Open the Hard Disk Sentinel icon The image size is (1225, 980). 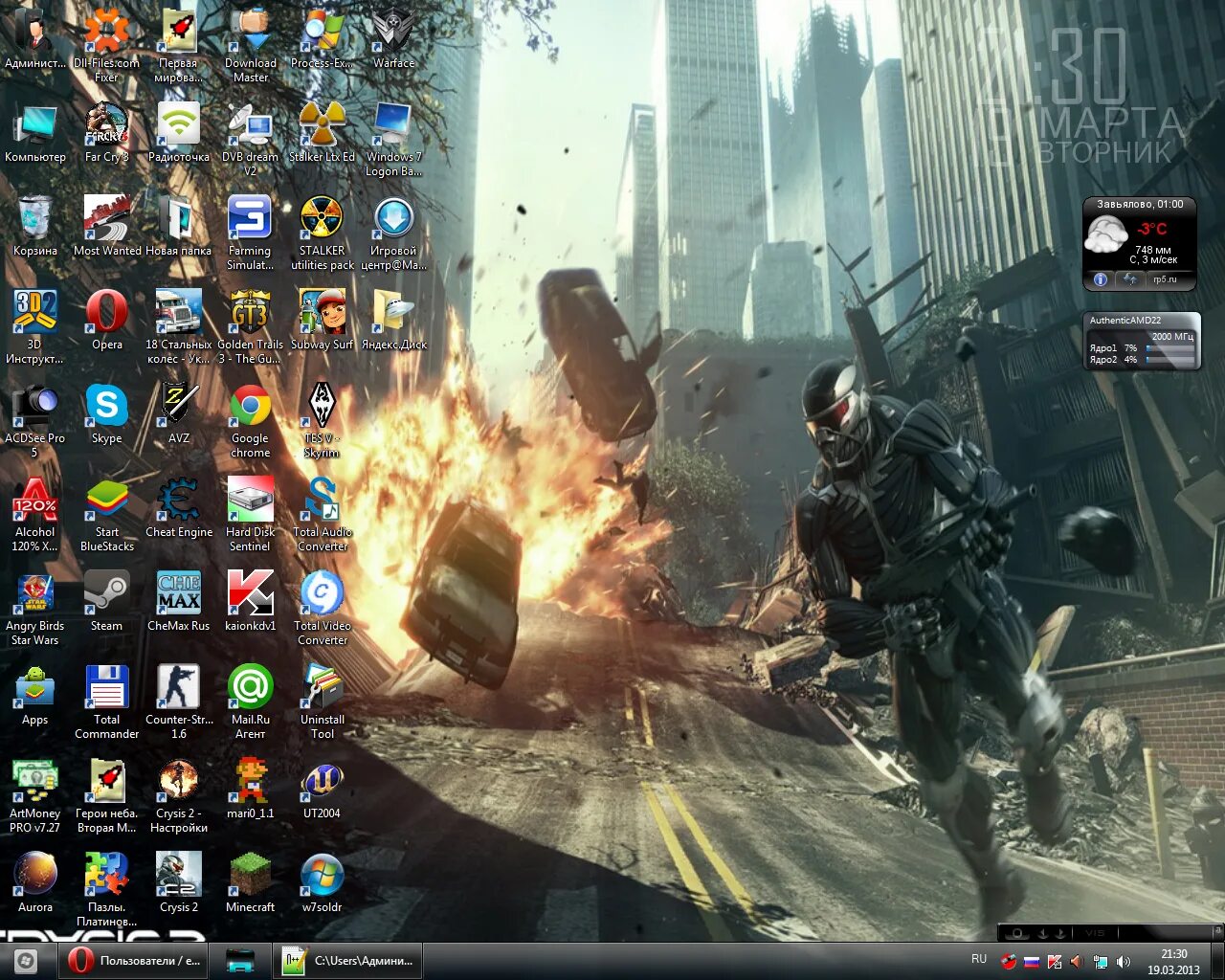click(250, 513)
